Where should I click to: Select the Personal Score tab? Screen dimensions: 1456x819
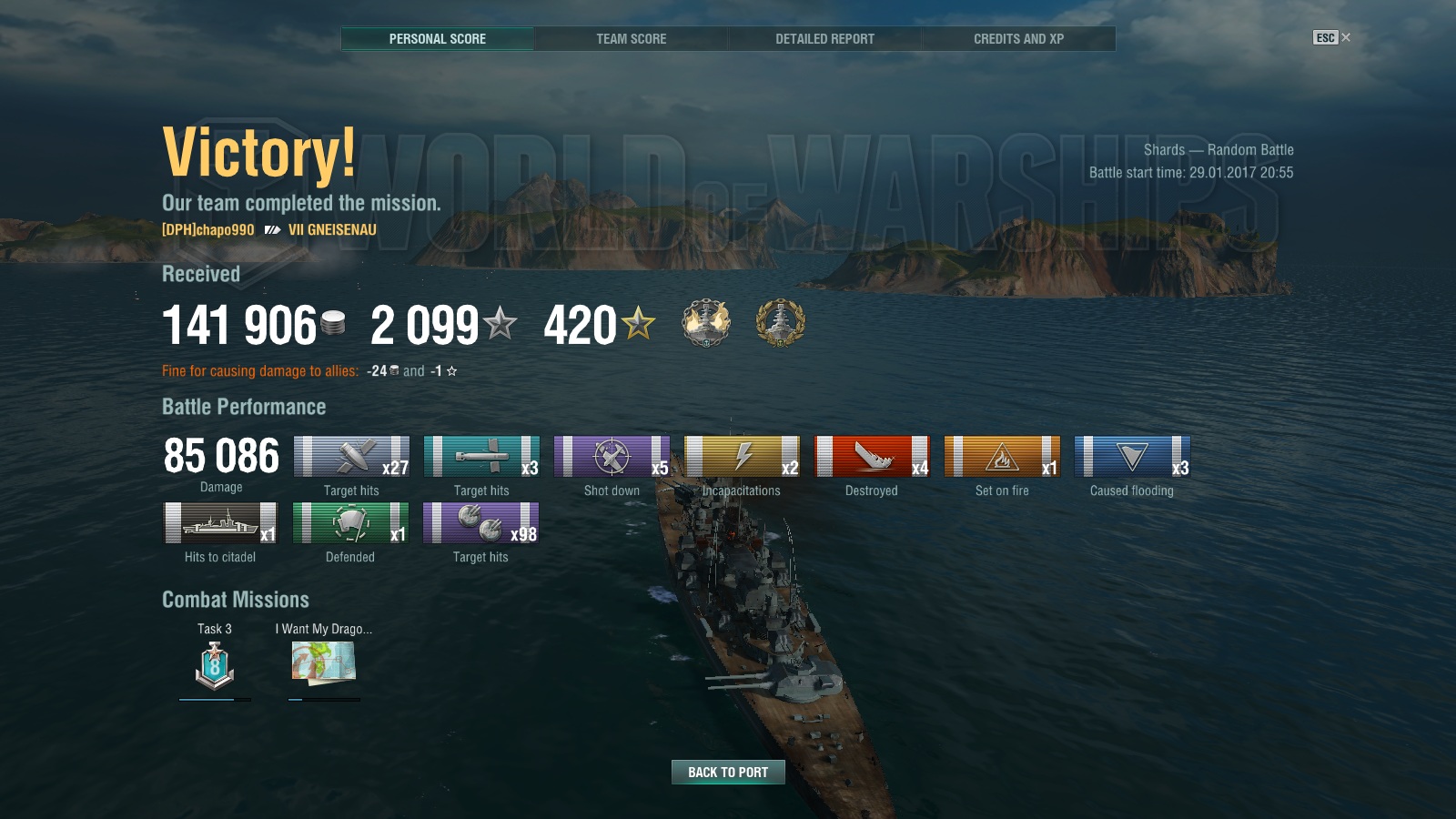[437, 39]
